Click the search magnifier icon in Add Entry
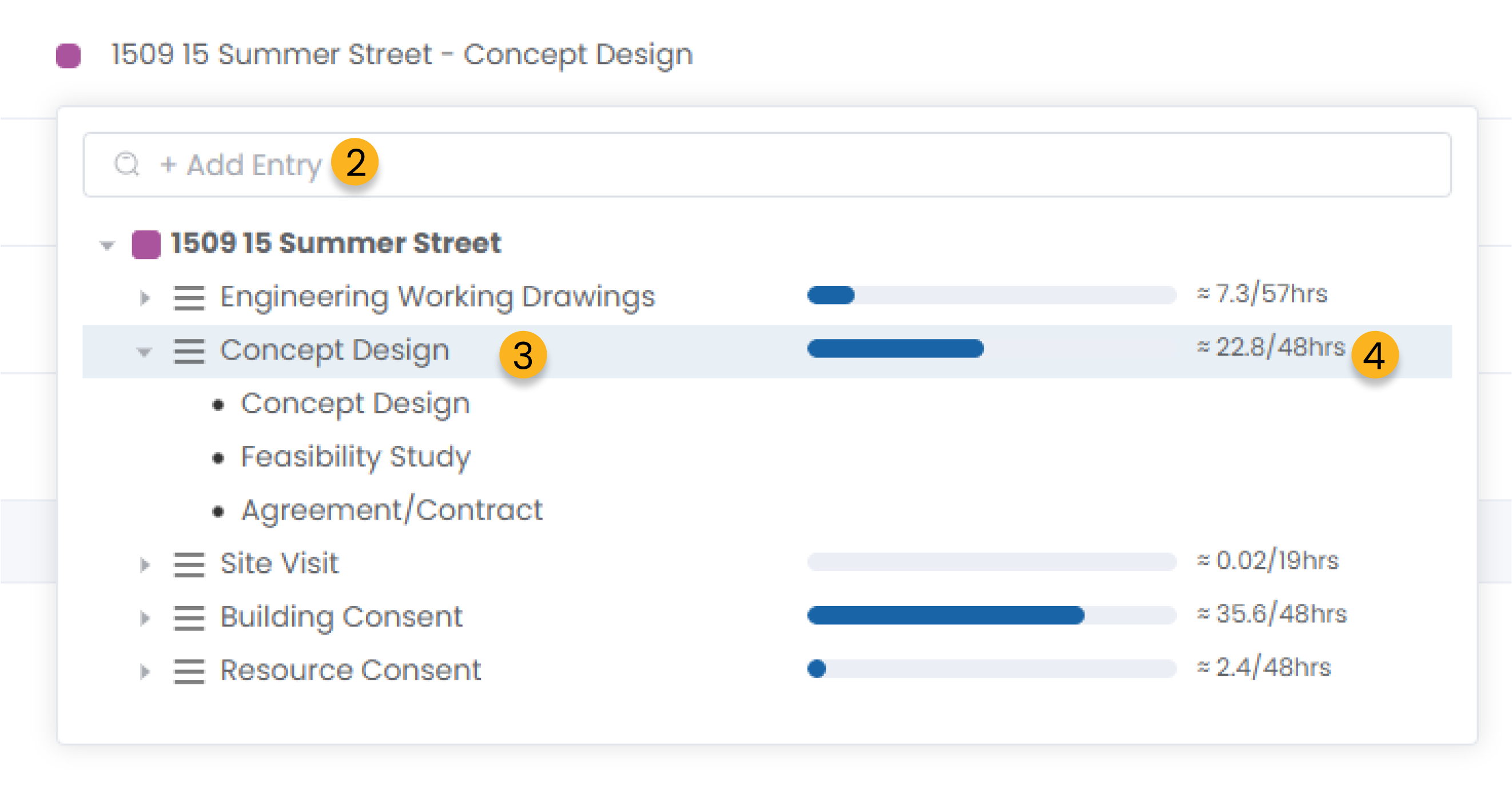Viewport: 1512px width, 785px height. [127, 164]
